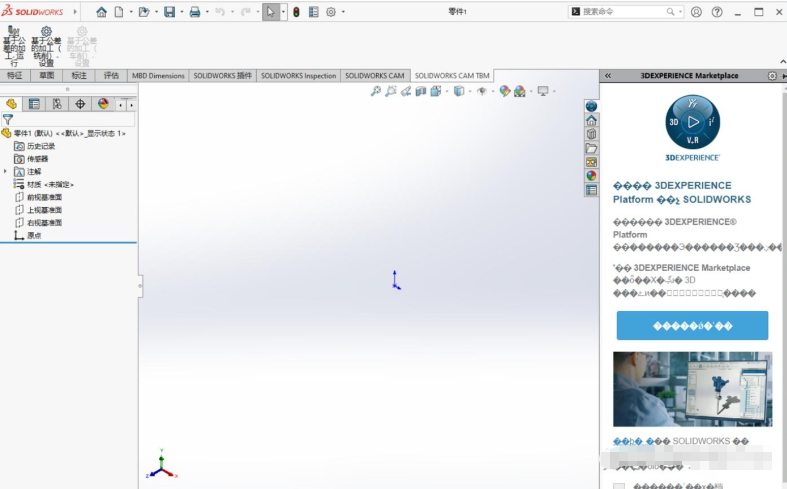Select 材质 material item in tree
This screenshot has width=787, height=489.
click(x=44, y=184)
